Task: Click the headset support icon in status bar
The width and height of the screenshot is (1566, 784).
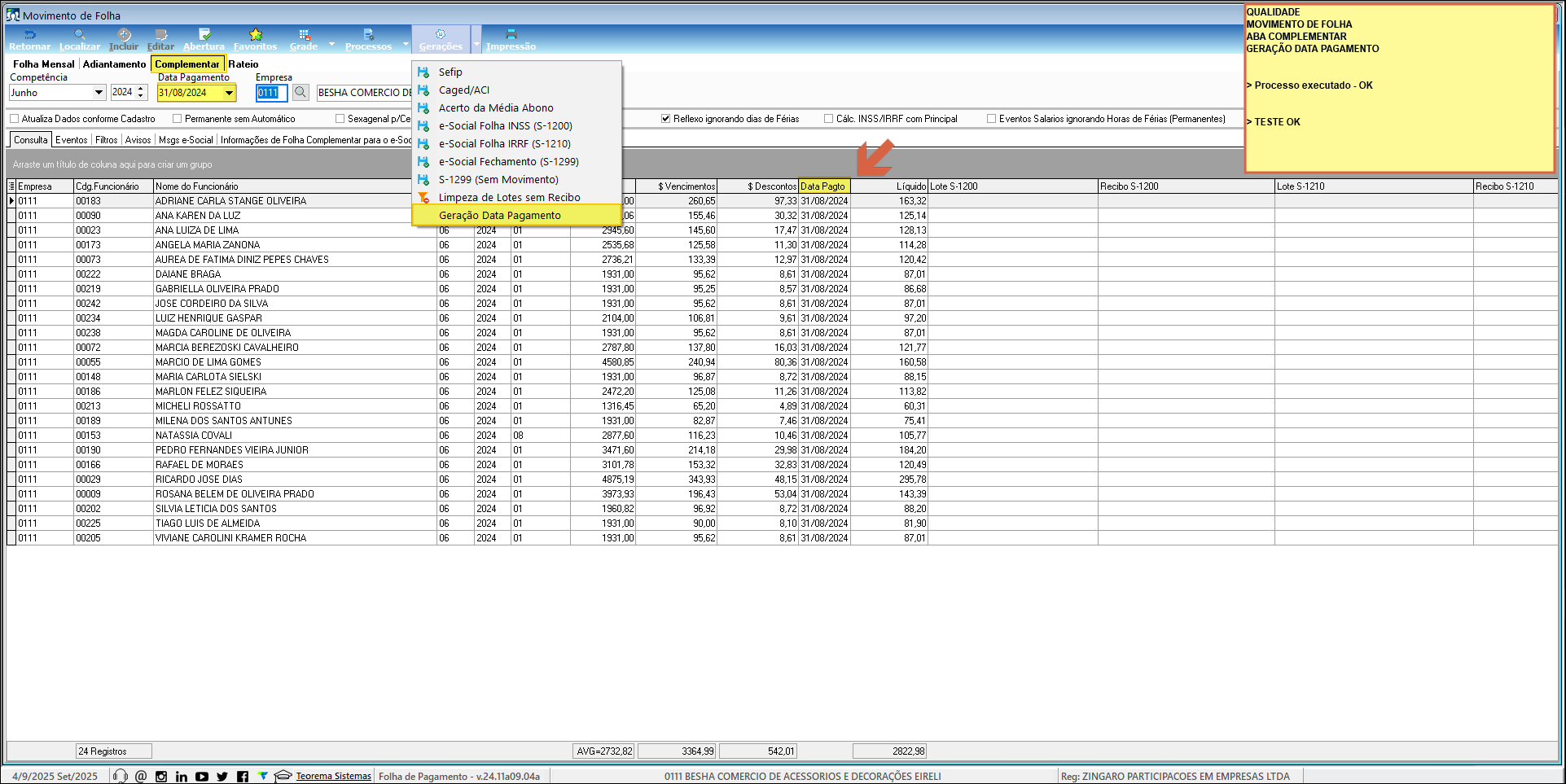Action: tap(121, 776)
